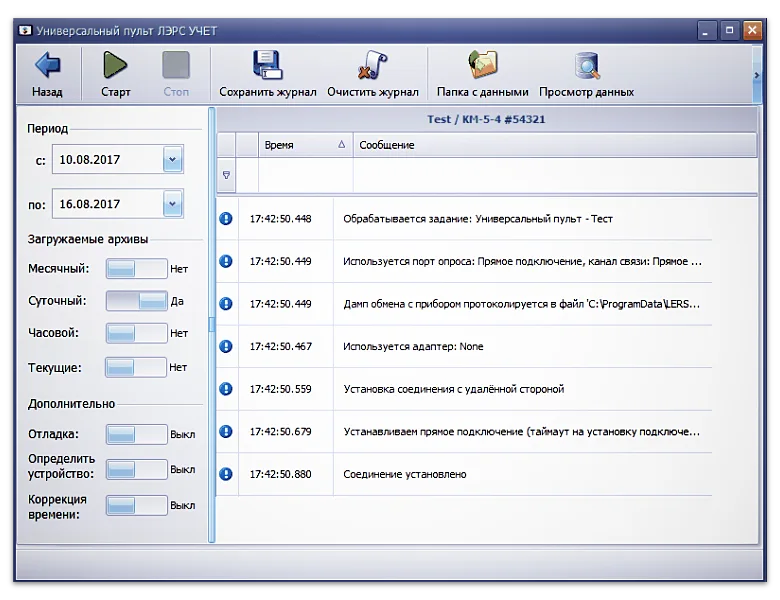Expand the start date 10.08.2017 dropdown
Viewport: 780px width, 600px height.
173,159
